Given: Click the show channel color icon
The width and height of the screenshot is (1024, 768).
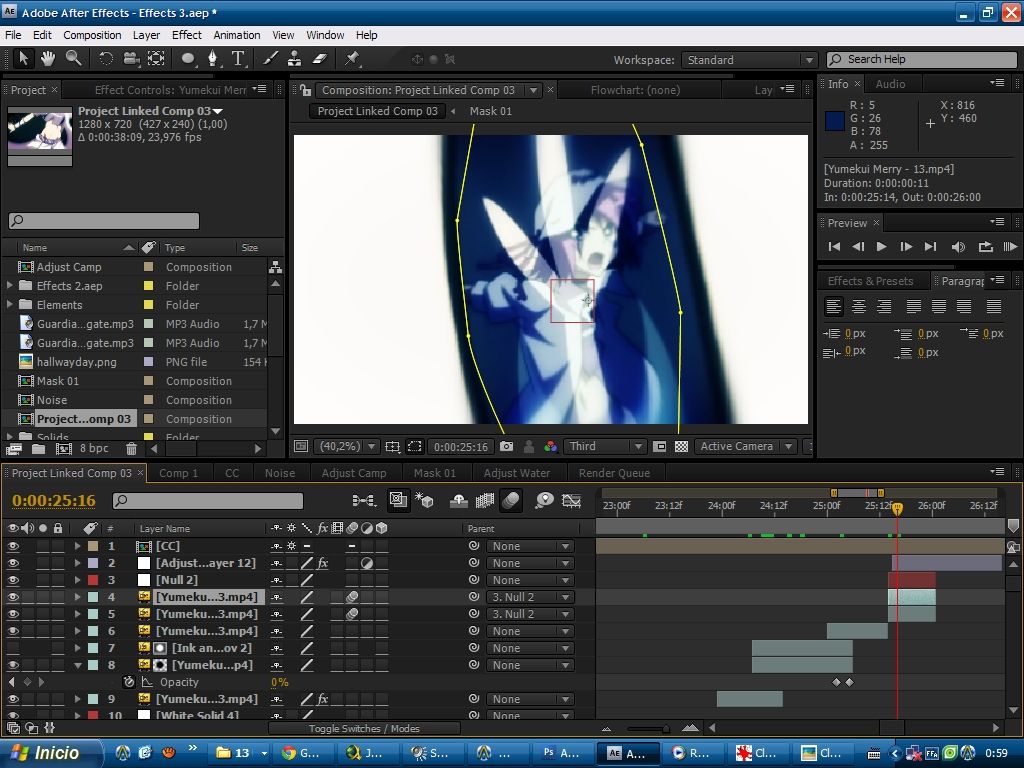Looking at the screenshot, I should (551, 446).
